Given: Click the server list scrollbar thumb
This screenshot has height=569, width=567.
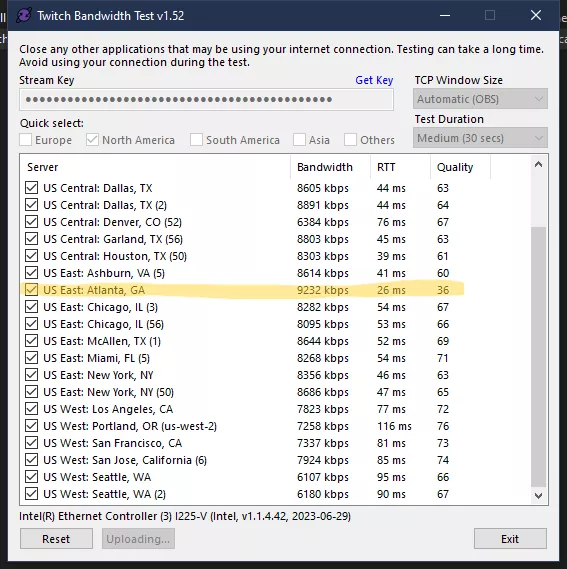Looking at the screenshot, I should 539,357.
